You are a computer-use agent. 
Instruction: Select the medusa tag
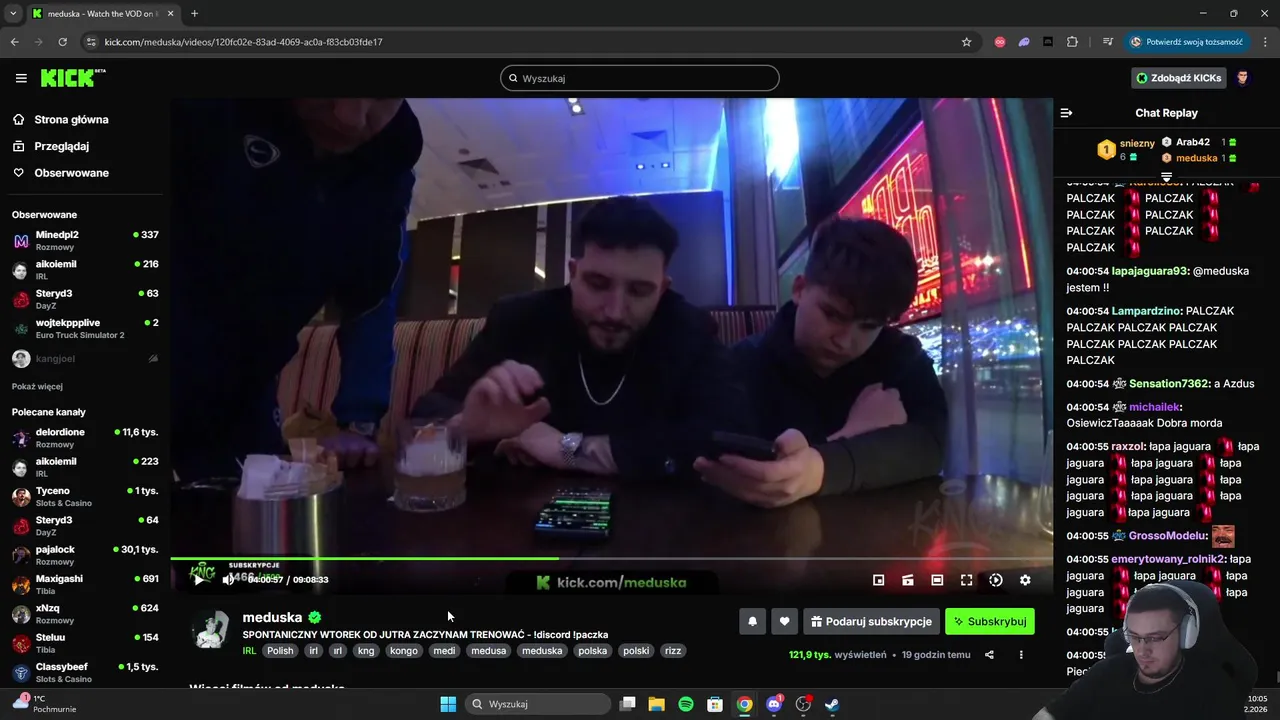(x=489, y=651)
